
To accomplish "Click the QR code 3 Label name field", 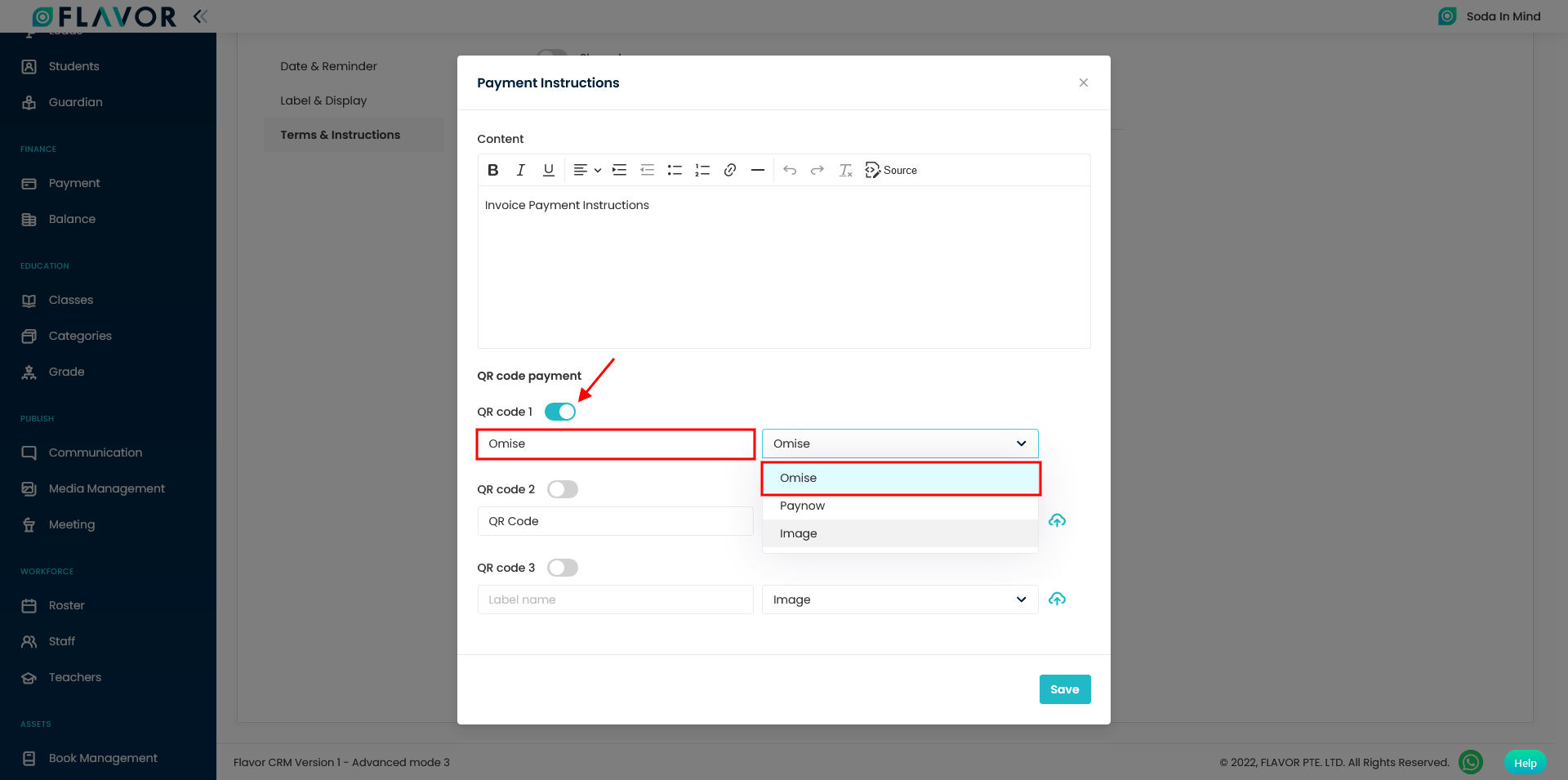I will (616, 599).
